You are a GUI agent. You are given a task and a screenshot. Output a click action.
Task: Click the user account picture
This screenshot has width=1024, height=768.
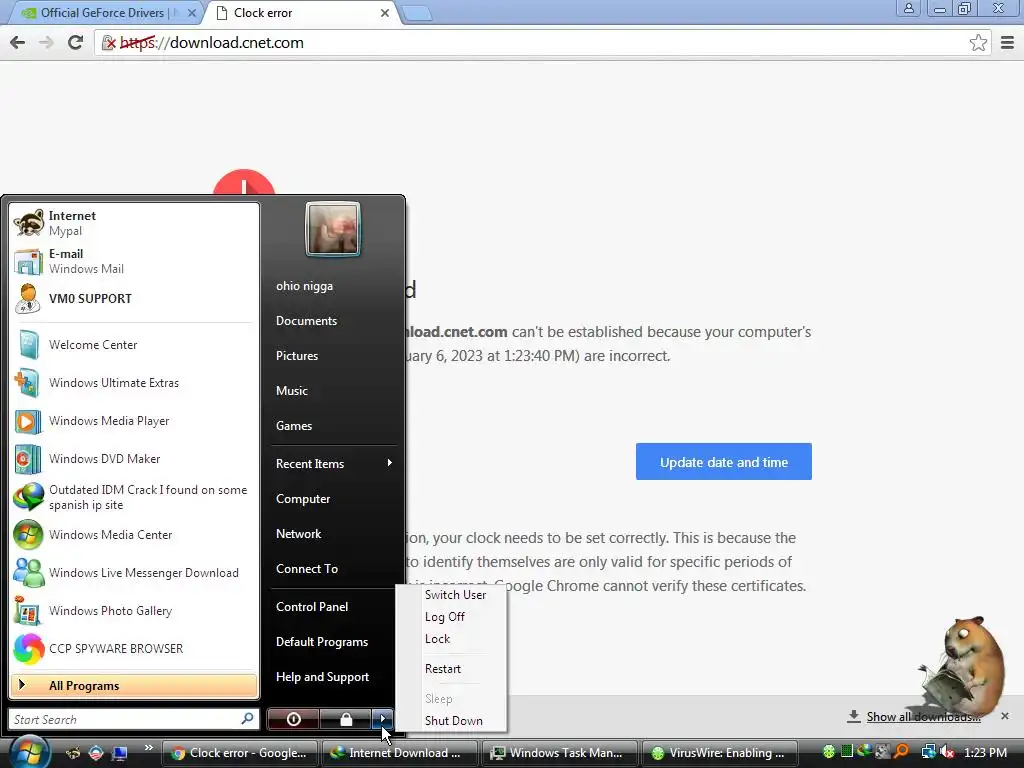click(333, 229)
